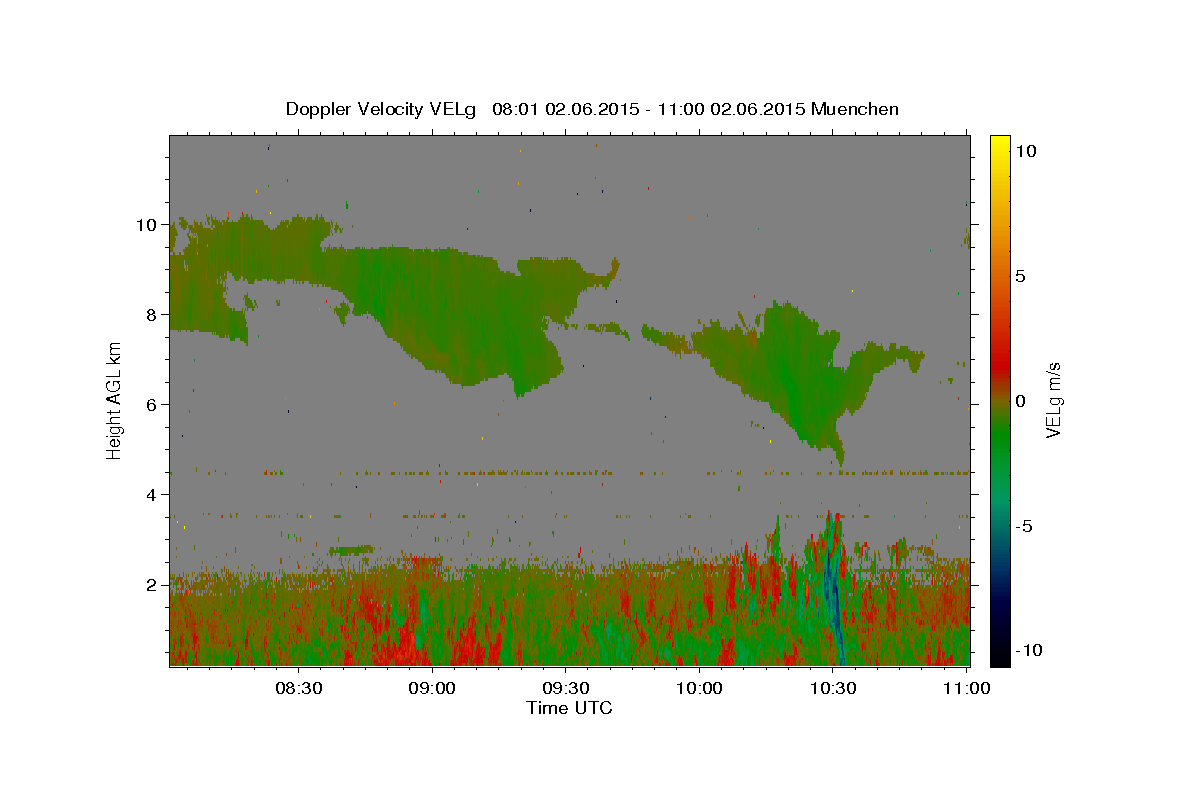Click the colorbar tick label 0
Image resolution: width=1200 pixels, height=800 pixels.
(x=1021, y=400)
